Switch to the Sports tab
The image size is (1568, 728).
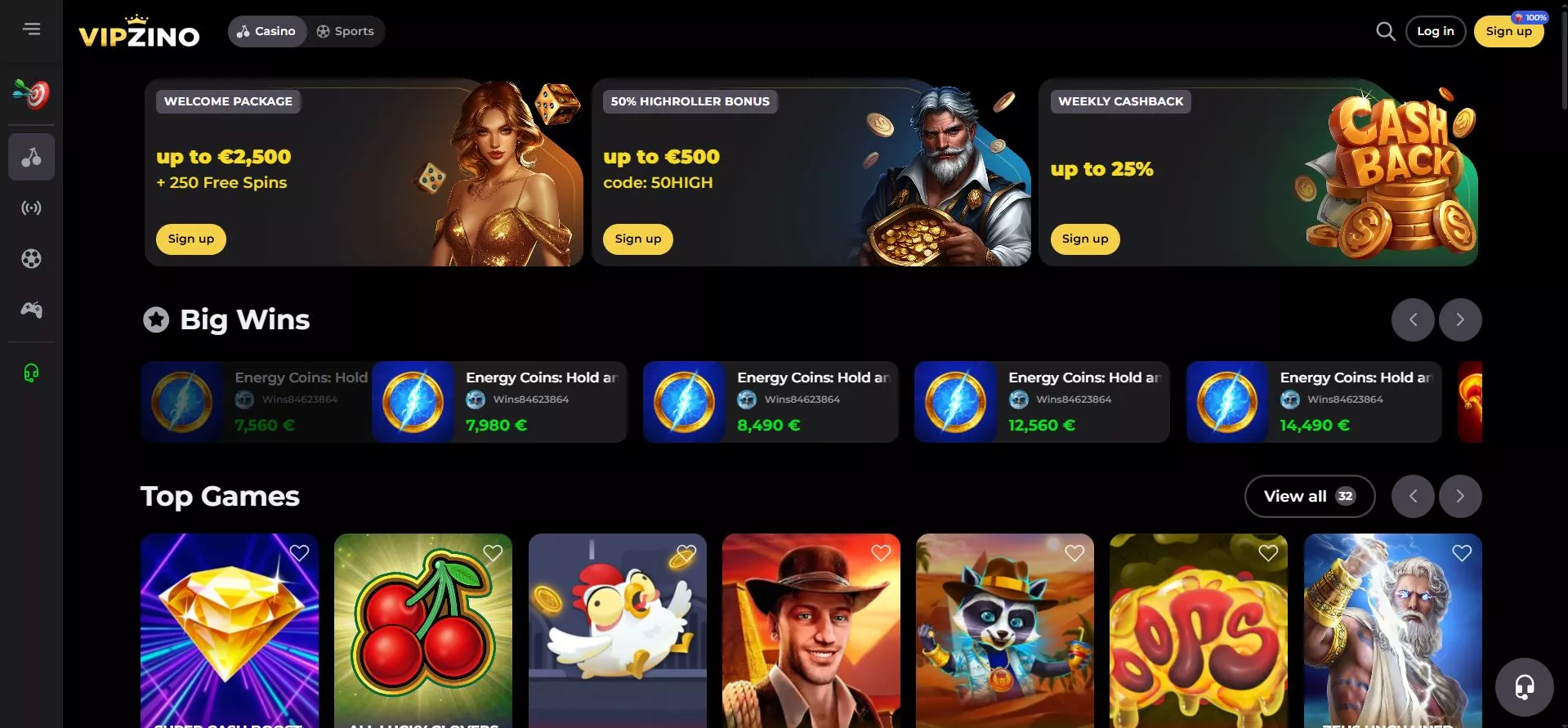(345, 31)
